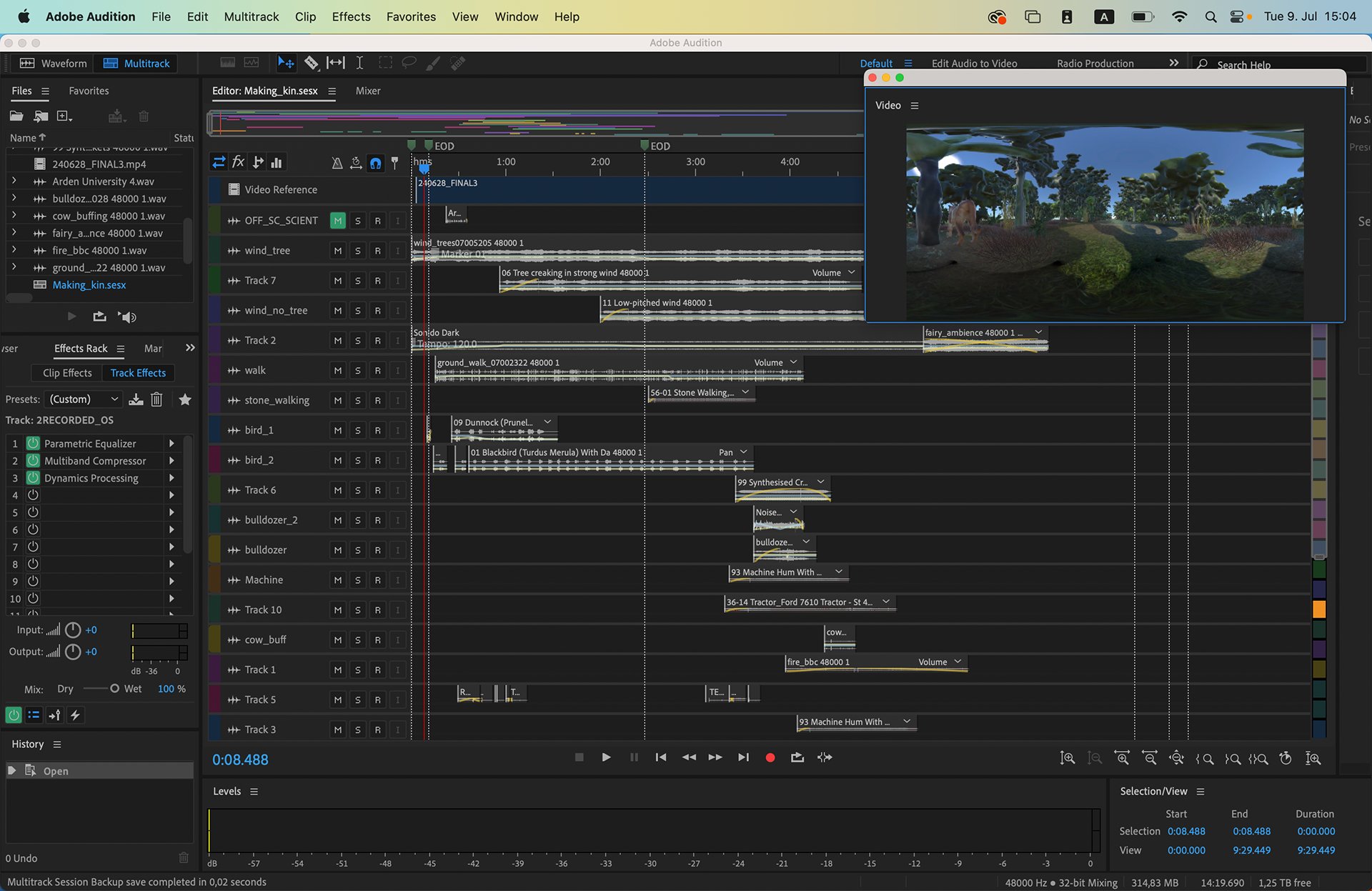Image resolution: width=1372 pixels, height=891 pixels.
Task: Click the Play transport button
Action: (606, 757)
